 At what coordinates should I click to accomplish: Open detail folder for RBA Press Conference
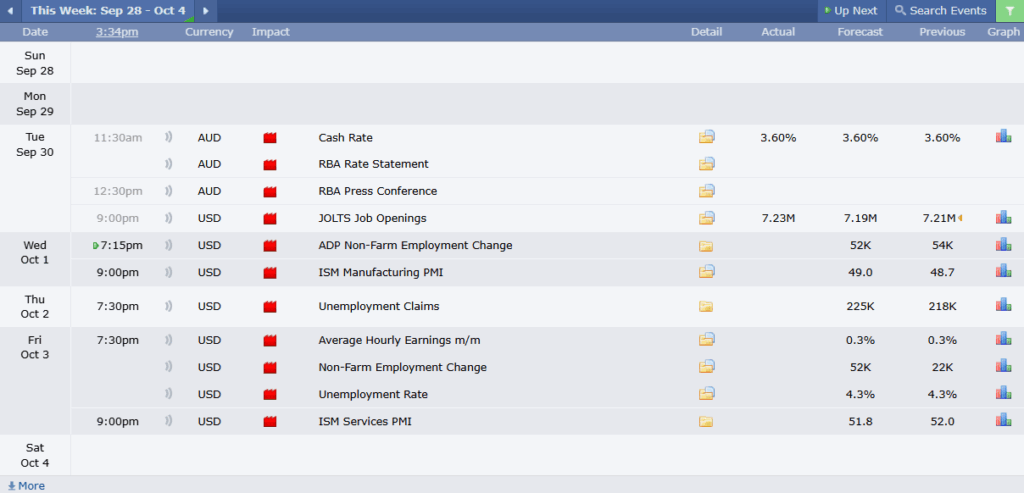[707, 191]
